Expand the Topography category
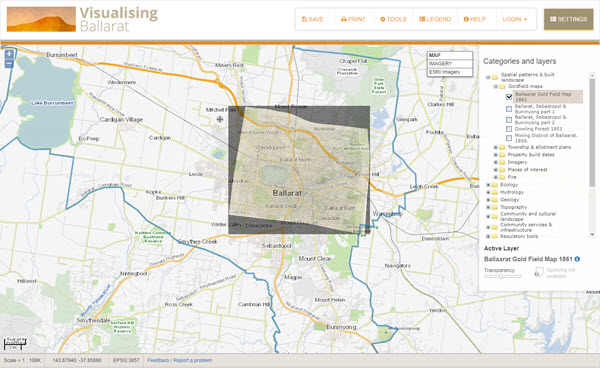600x375 pixels. click(x=488, y=207)
